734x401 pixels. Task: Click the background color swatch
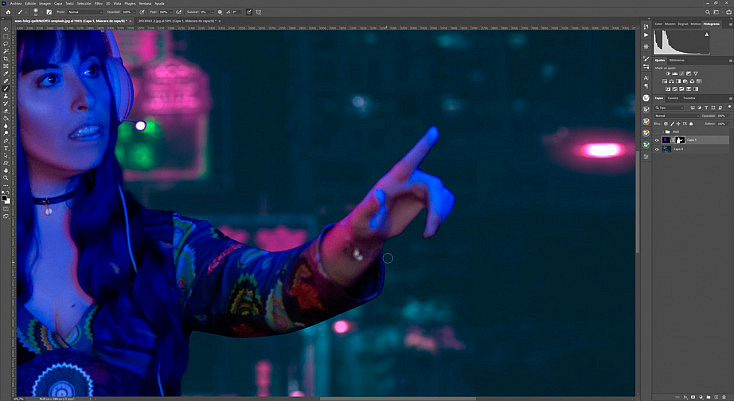pyautogui.click(x=8, y=201)
